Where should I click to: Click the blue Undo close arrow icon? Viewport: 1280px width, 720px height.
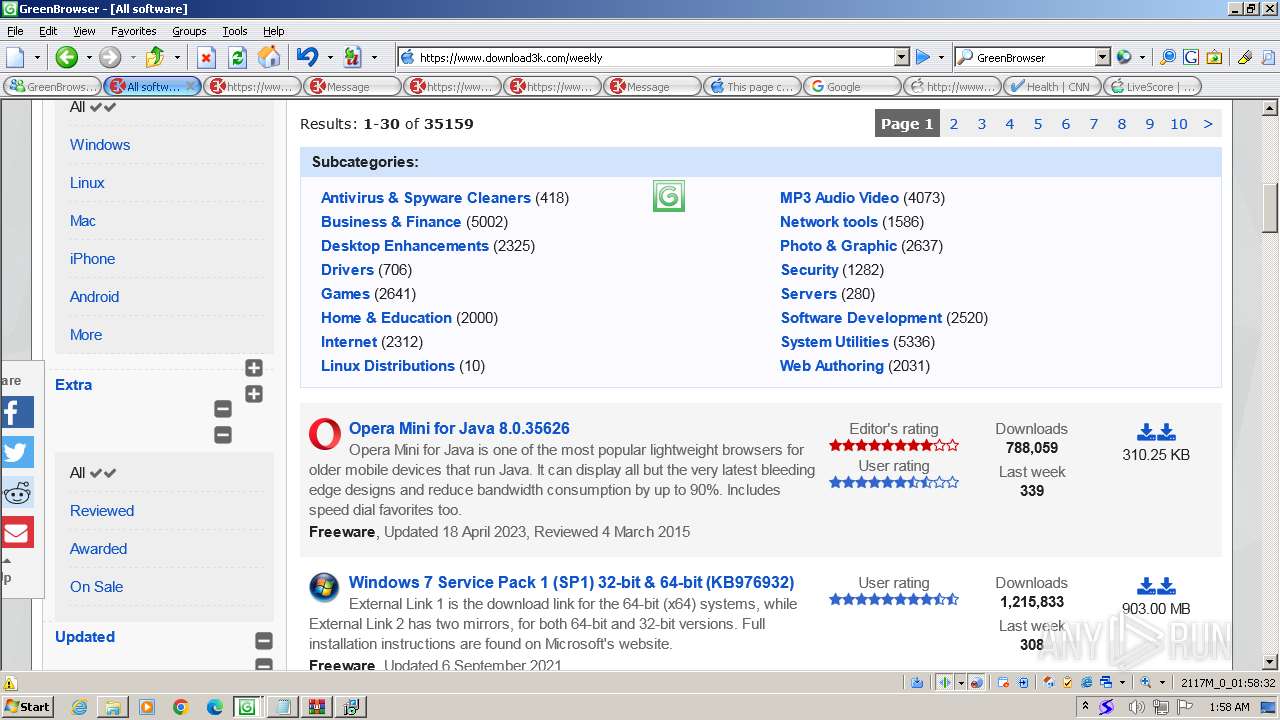point(307,57)
